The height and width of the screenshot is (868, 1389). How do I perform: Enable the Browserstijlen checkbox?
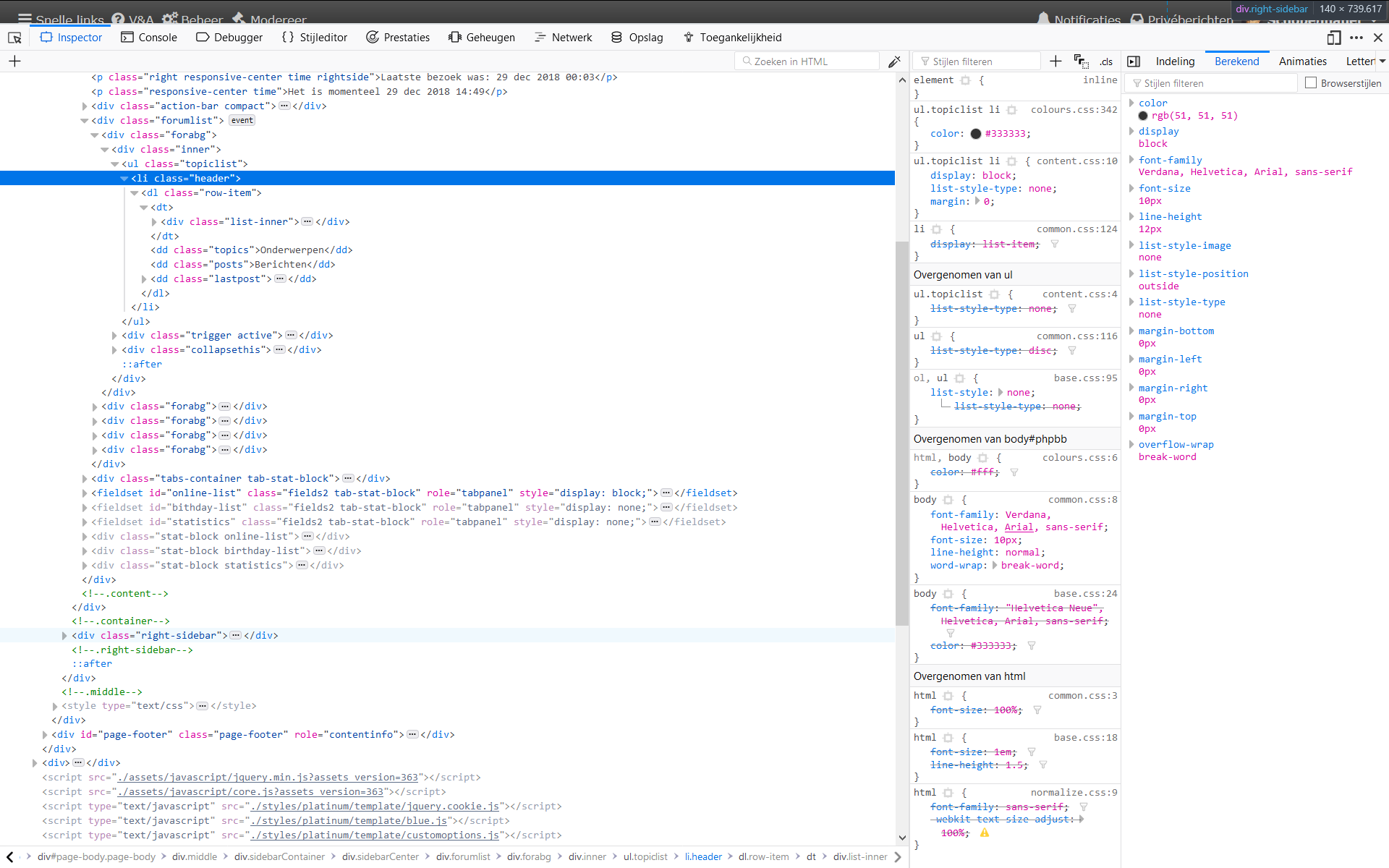1311,83
